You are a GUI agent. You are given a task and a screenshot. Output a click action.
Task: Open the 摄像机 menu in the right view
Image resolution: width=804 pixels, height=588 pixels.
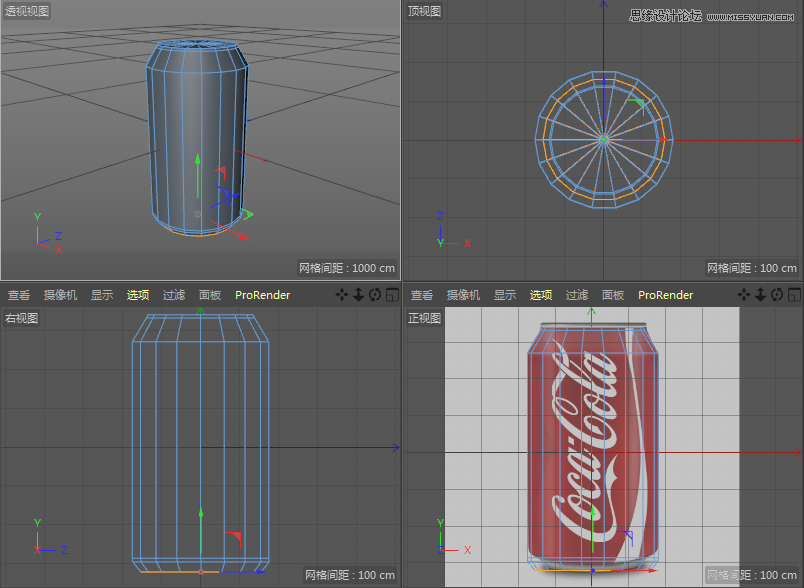pyautogui.click(x=60, y=295)
